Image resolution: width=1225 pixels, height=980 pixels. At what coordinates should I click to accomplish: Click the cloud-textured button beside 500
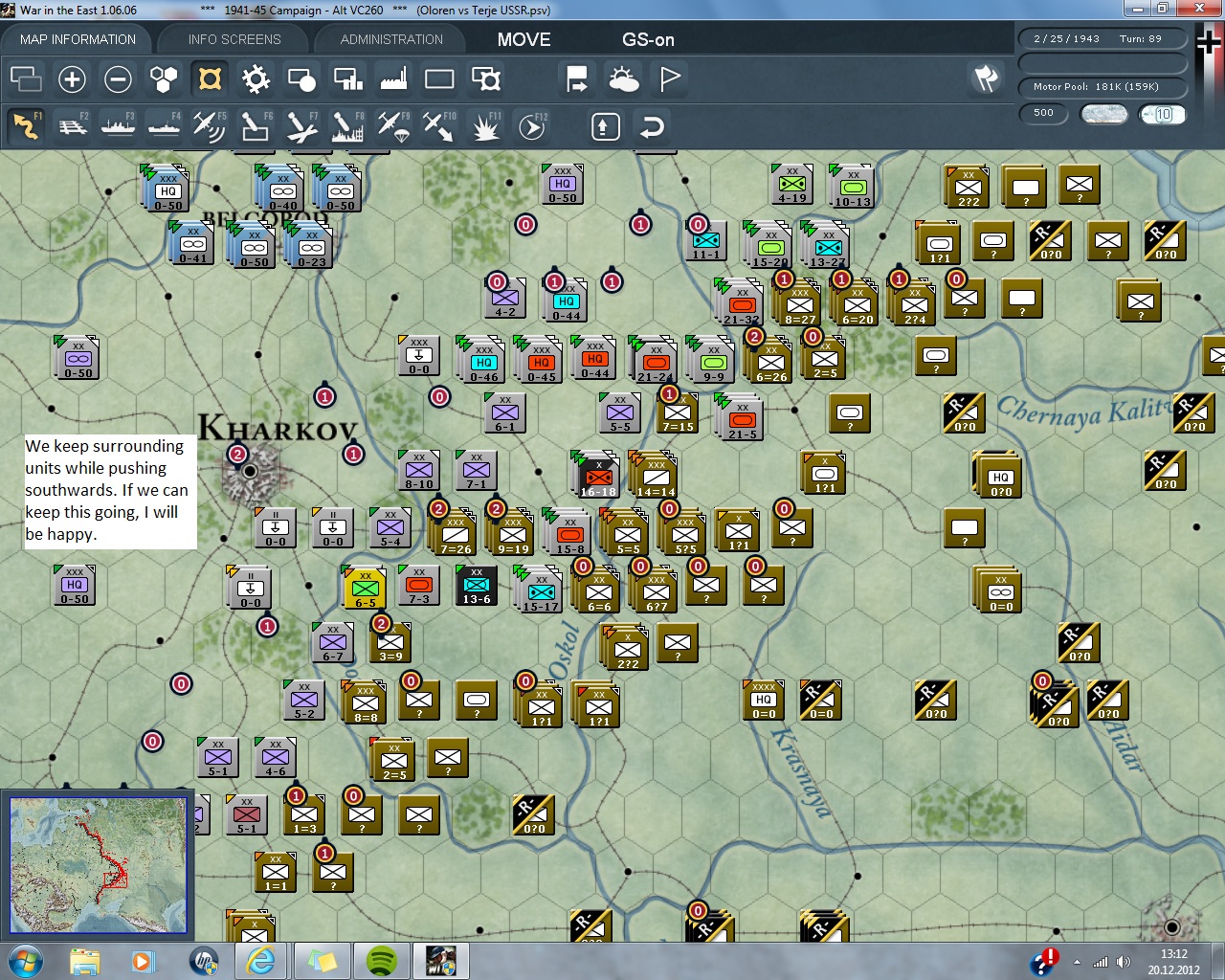tap(1103, 114)
